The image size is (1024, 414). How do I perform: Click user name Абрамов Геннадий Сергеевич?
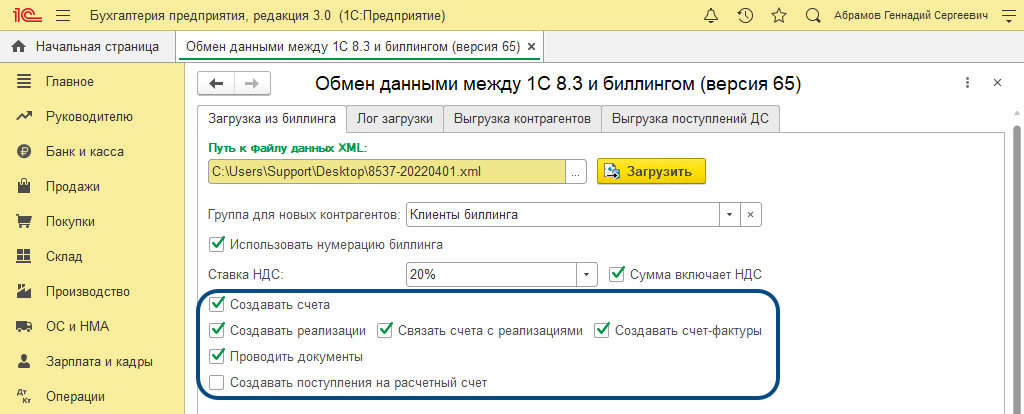910,15
